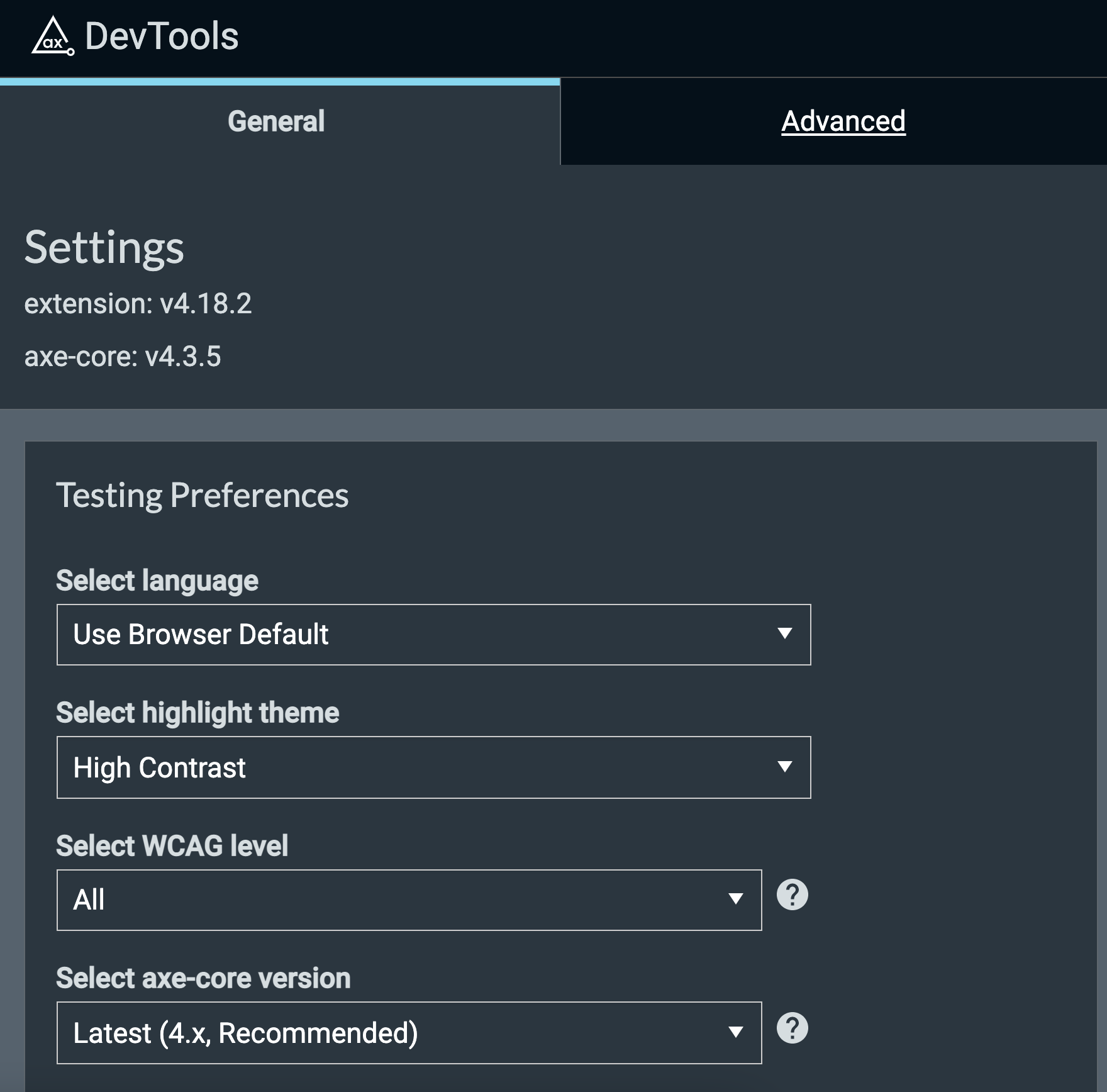Expand the 'Select WCAG level' dropdown
Viewport: 1107px width, 1092px height.
pos(409,900)
